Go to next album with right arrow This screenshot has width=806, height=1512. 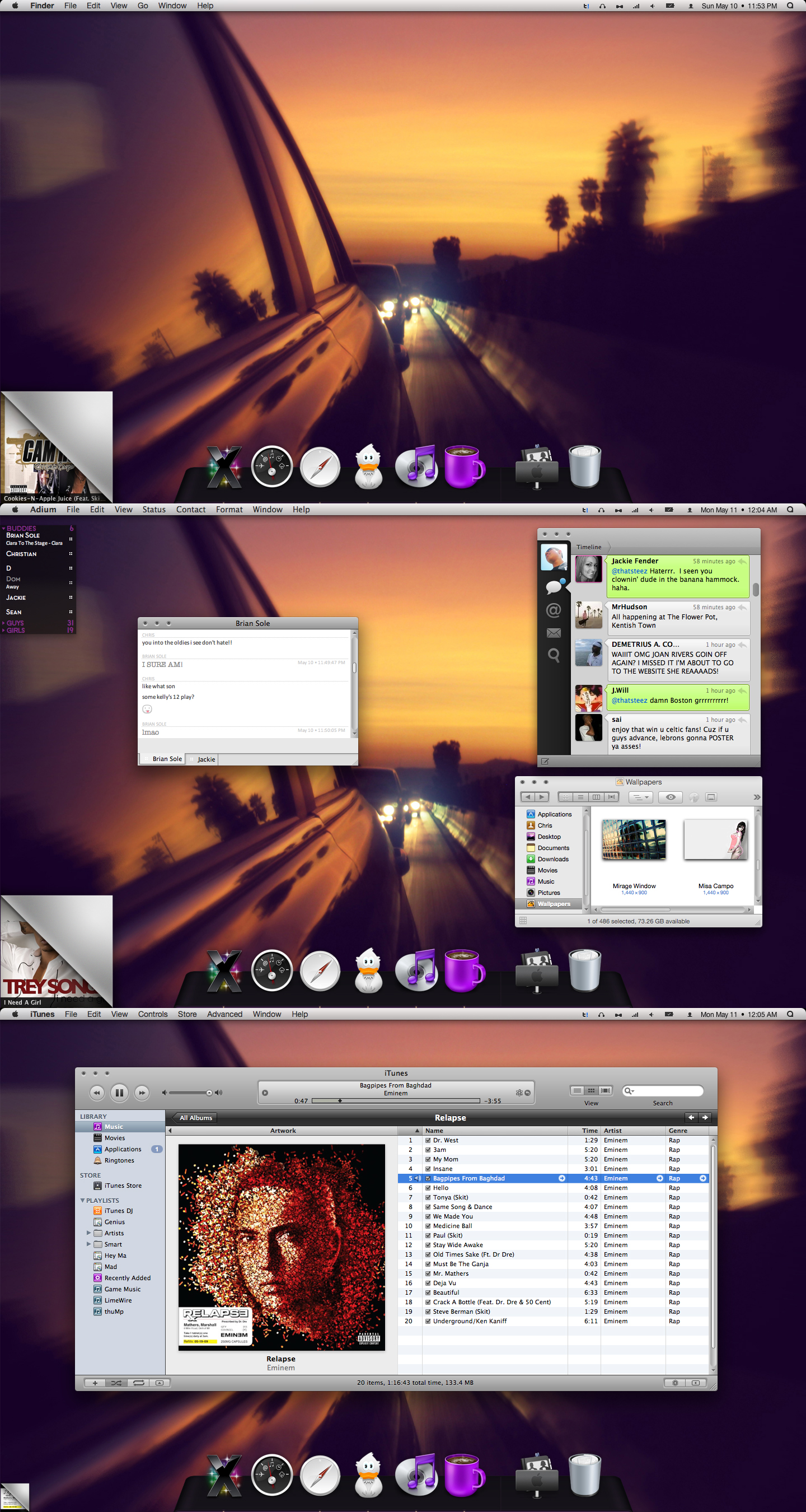point(705,1118)
